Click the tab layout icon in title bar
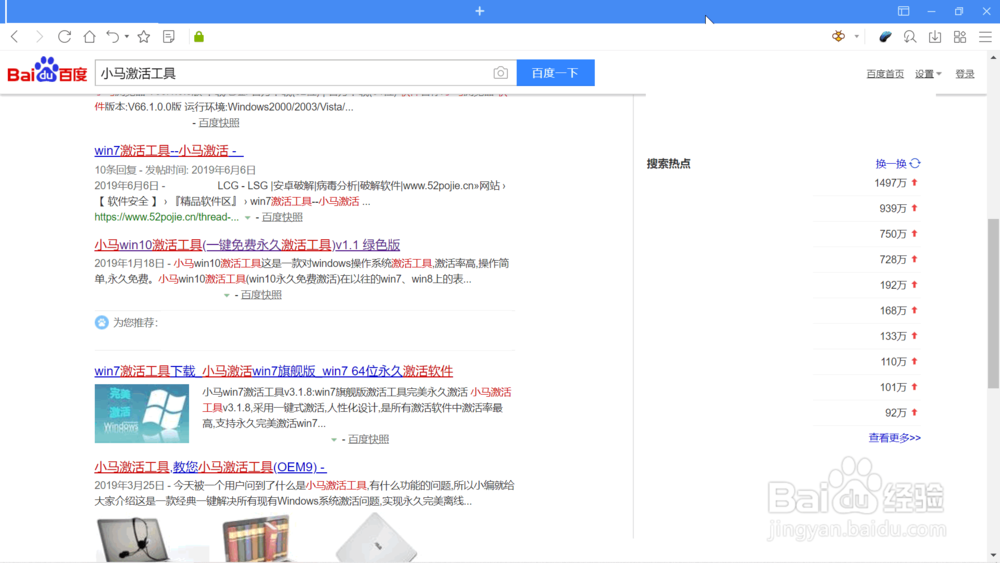This screenshot has width=1000, height=563. click(x=904, y=11)
